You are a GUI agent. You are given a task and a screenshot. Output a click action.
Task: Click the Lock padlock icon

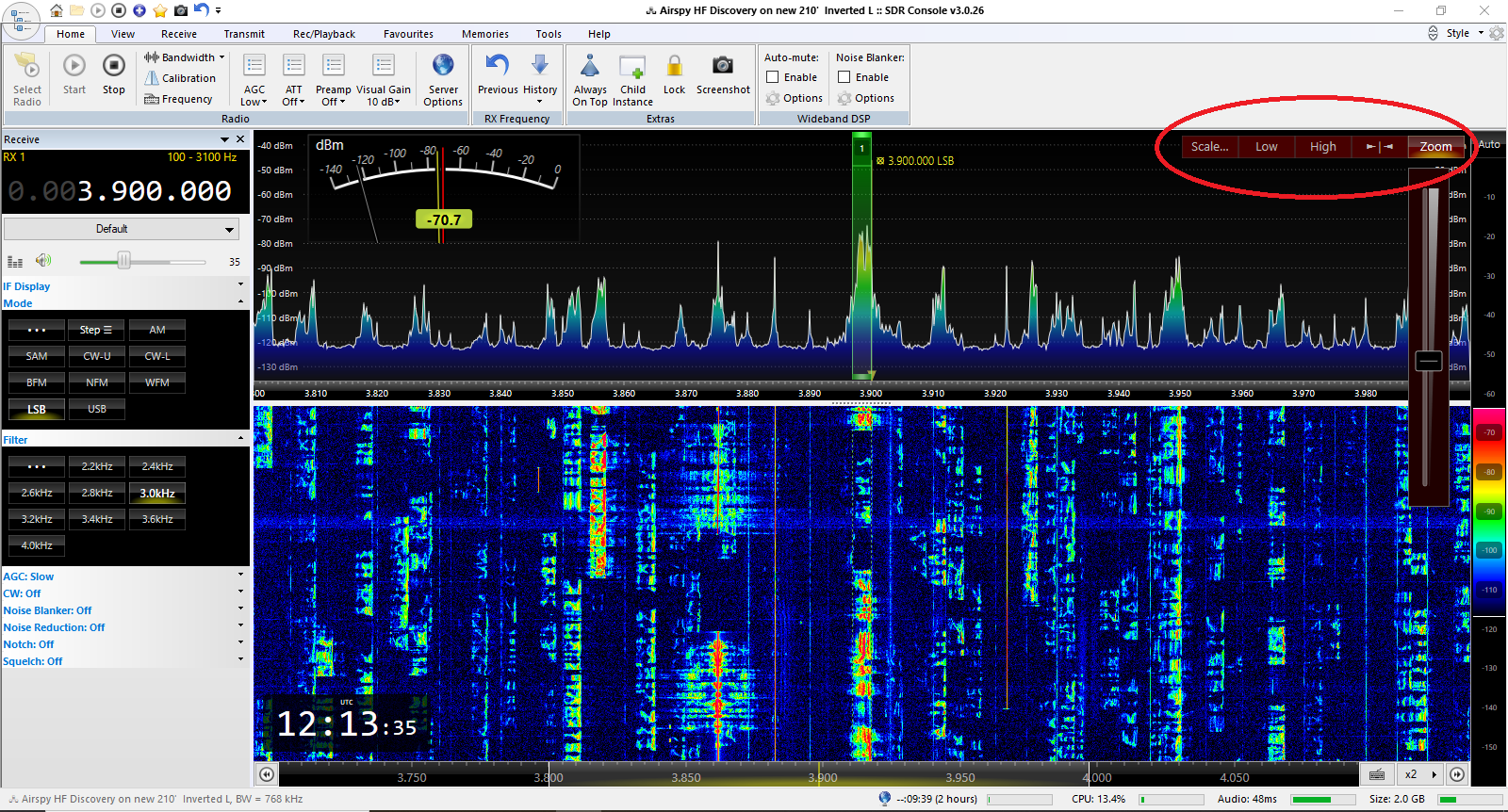[x=674, y=66]
